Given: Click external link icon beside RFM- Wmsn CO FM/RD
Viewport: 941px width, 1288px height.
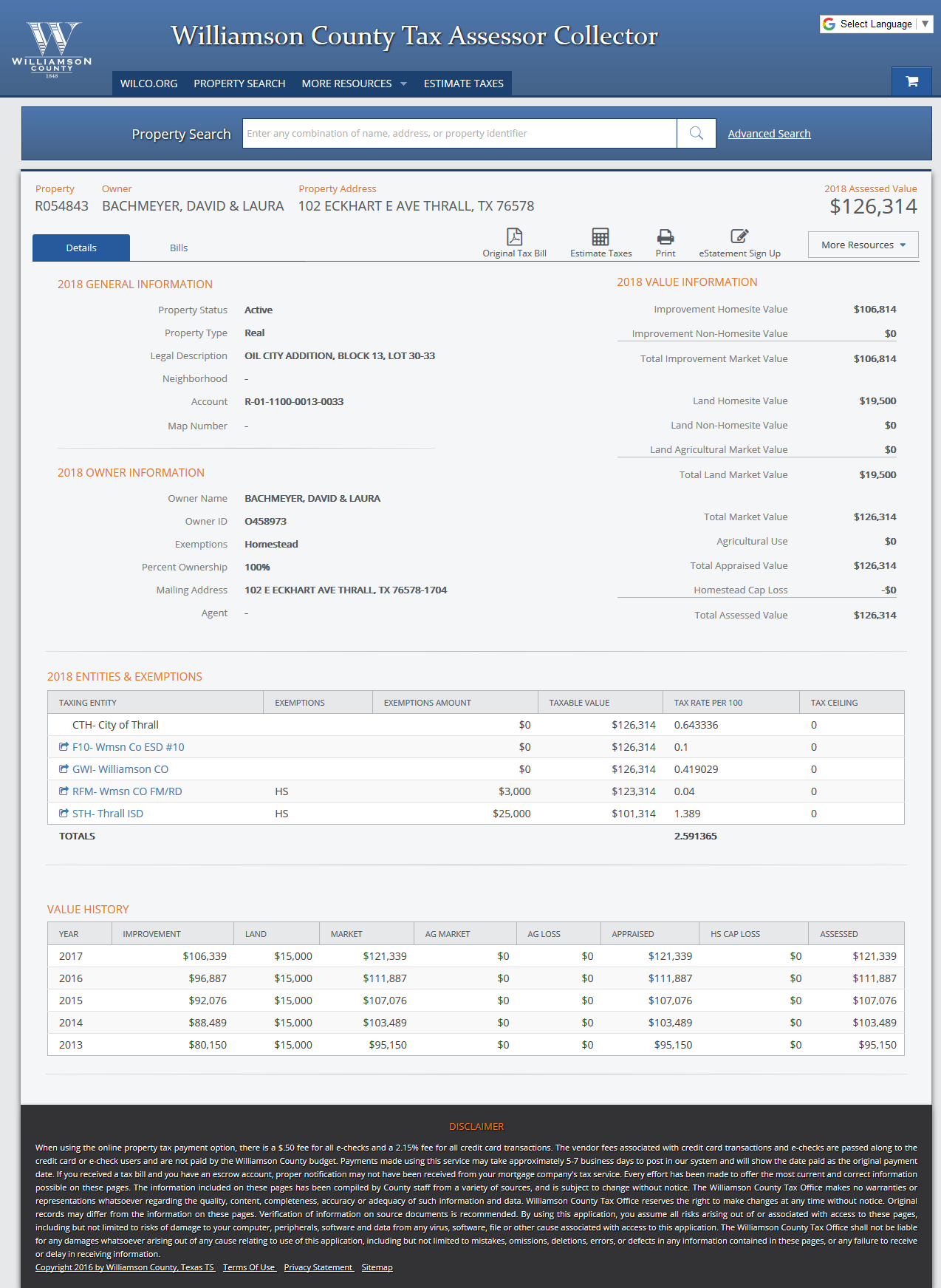Looking at the screenshot, I should point(64,791).
